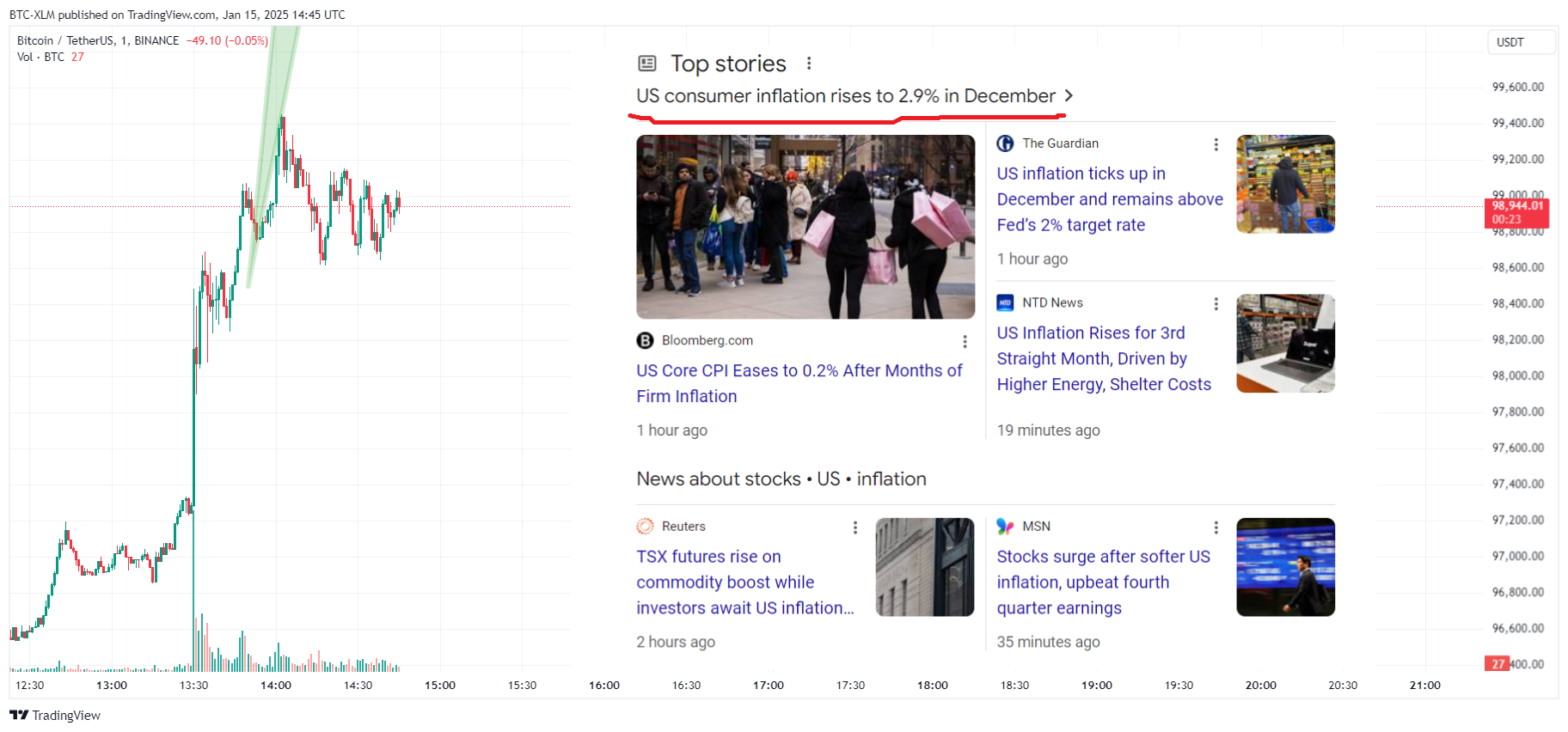Click the MSN logo icon

point(1005,526)
